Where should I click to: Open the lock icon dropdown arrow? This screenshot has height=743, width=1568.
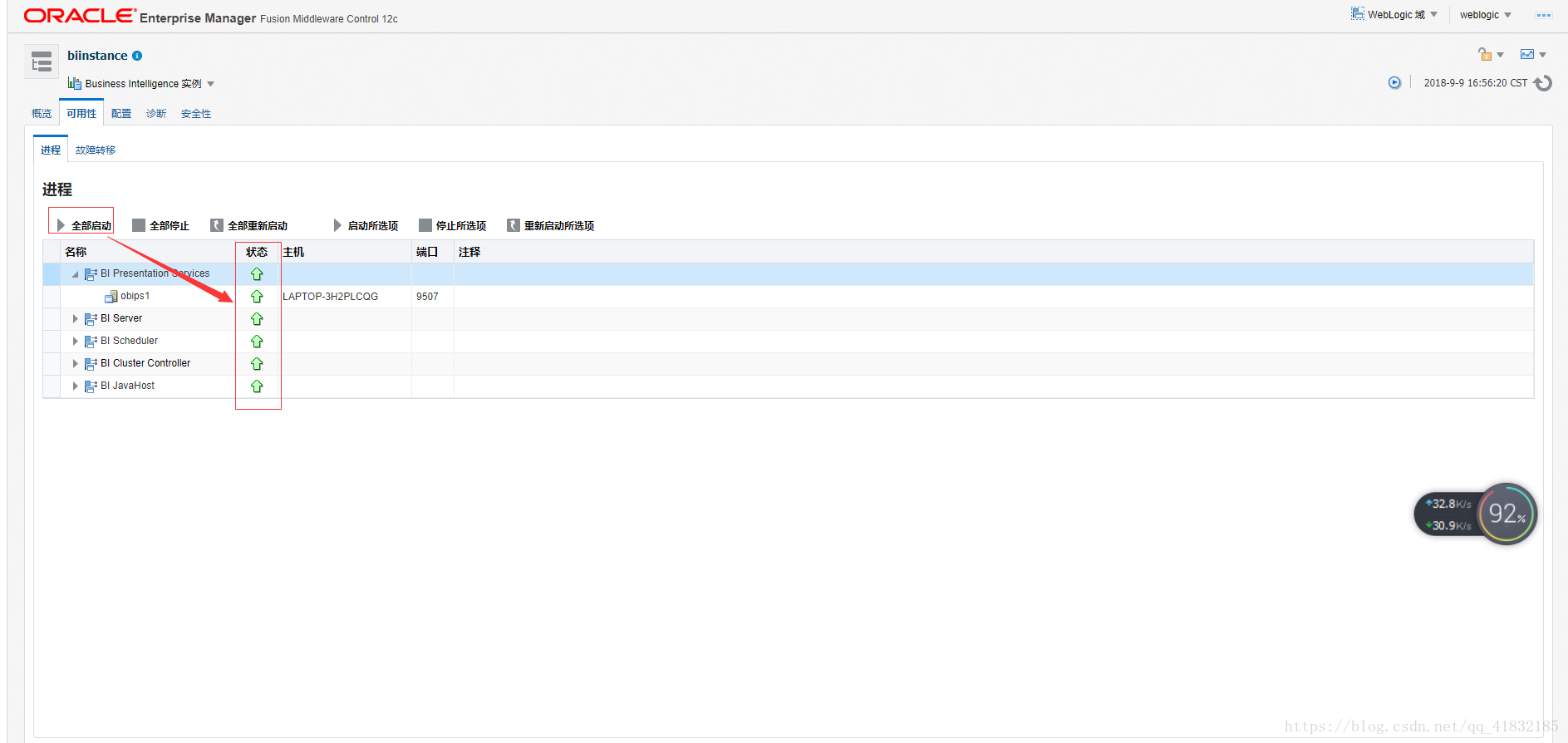tap(1500, 56)
